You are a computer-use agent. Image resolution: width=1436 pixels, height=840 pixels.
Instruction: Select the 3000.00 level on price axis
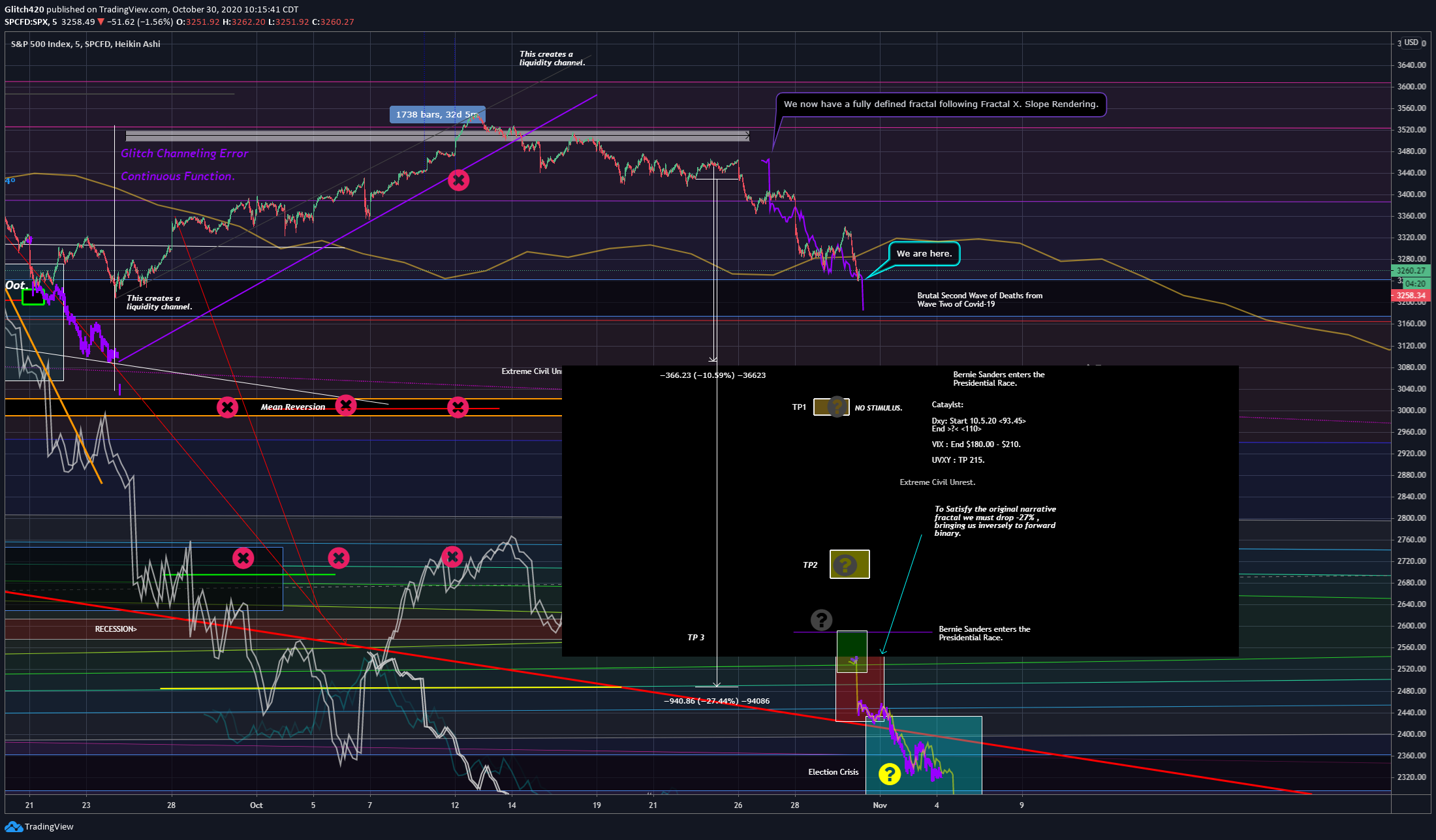pos(1411,411)
